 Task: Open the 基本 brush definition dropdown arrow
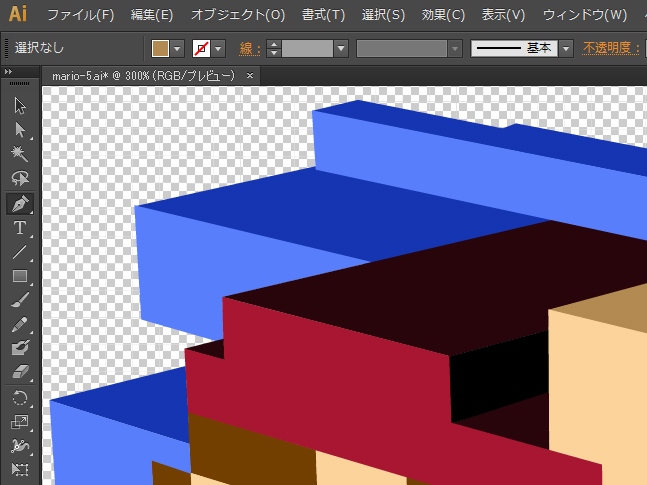pos(566,48)
